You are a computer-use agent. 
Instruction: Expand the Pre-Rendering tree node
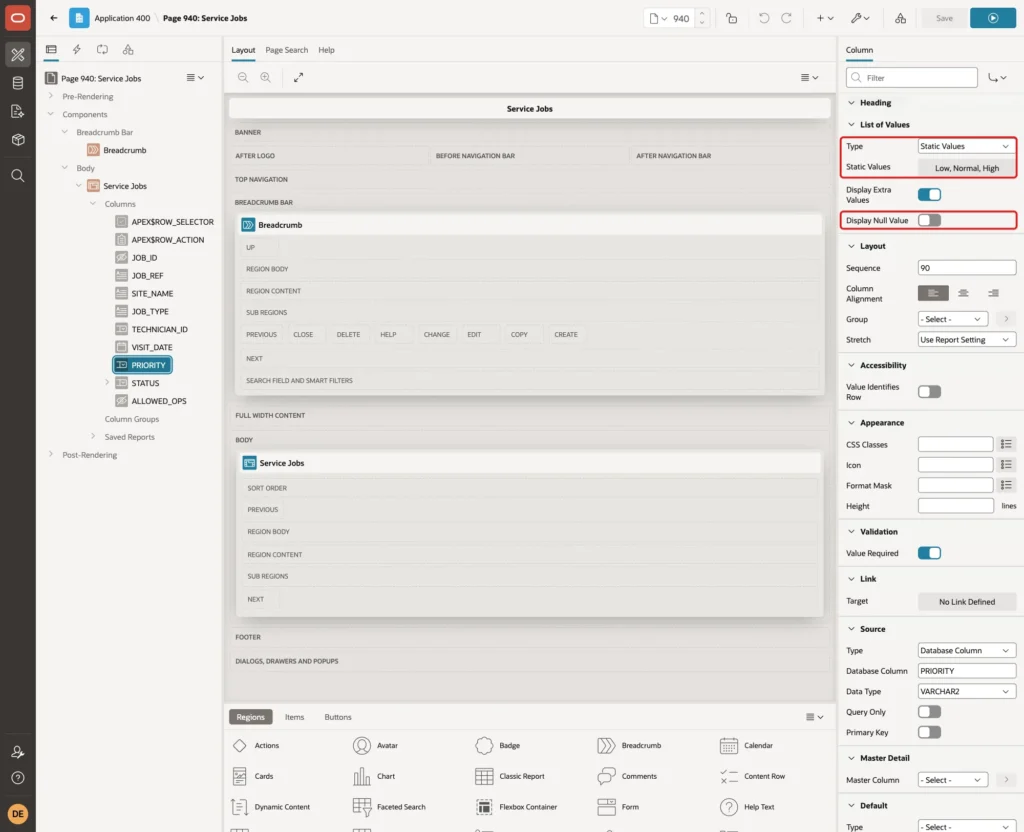pos(51,96)
